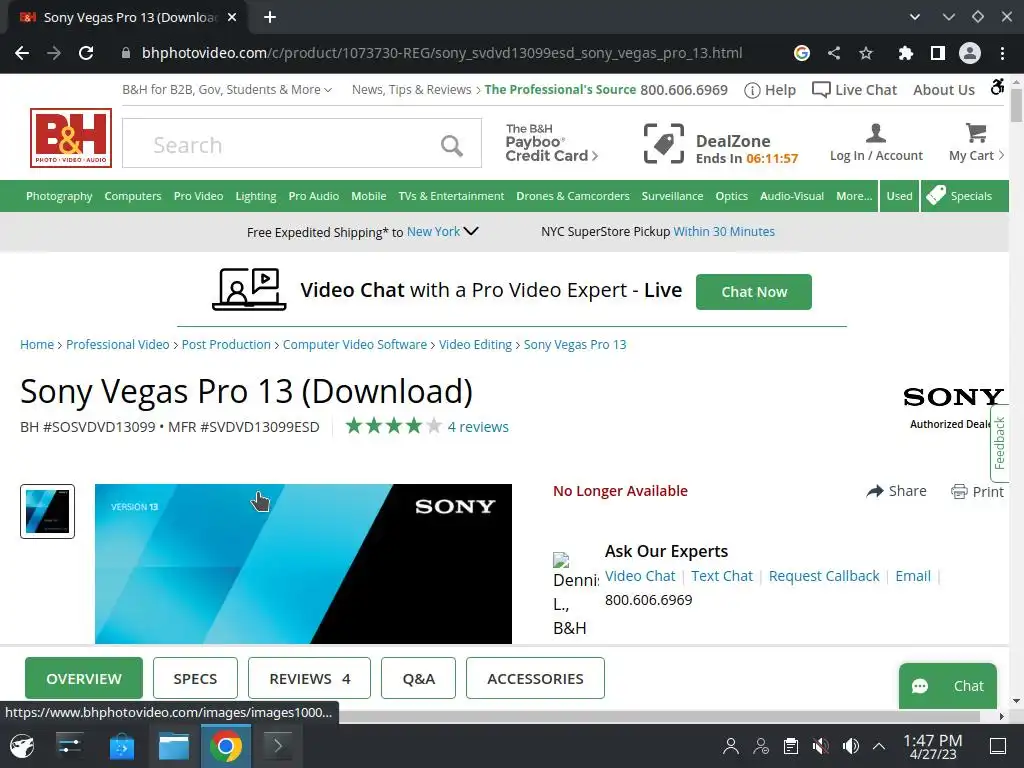
Task: Open the Pro Video category menu
Action: click(199, 196)
